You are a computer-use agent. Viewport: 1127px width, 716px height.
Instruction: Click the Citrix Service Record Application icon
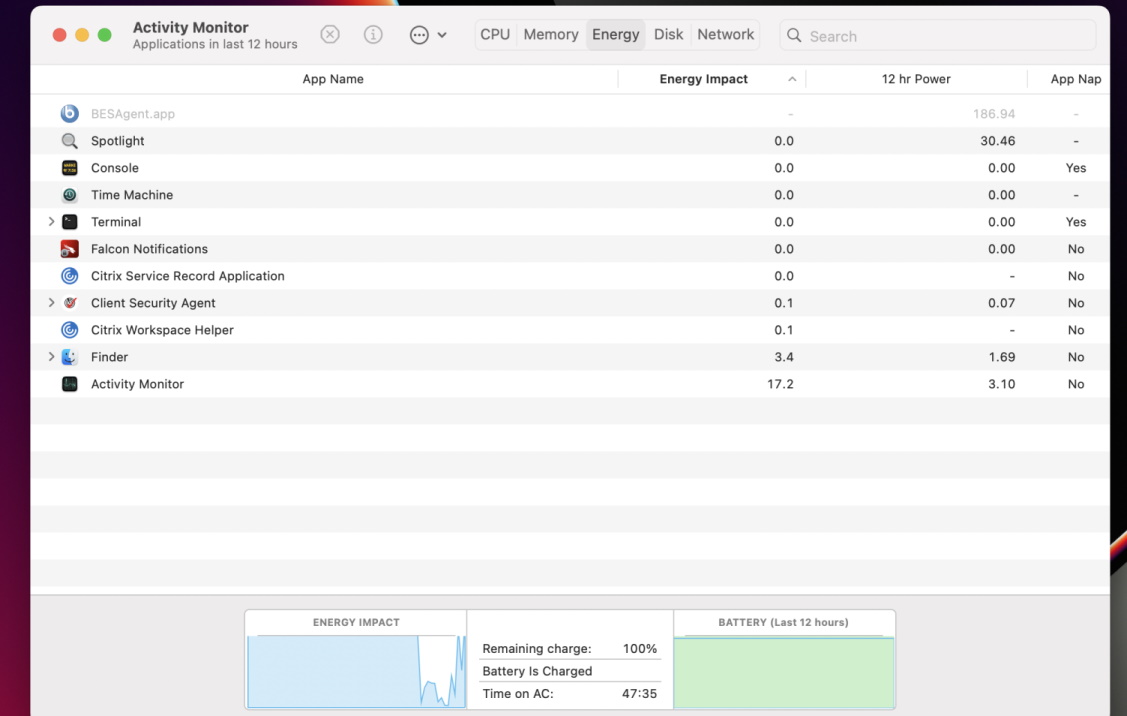click(x=70, y=276)
